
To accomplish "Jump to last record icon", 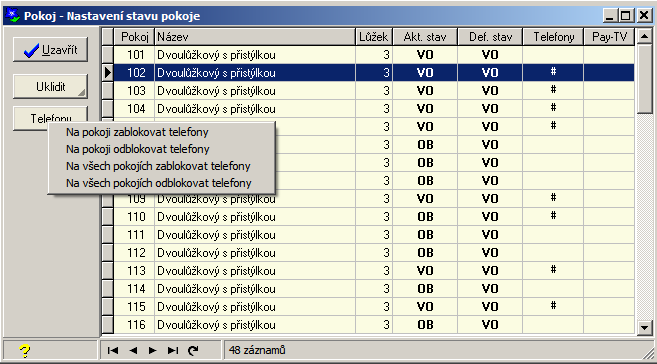I will pyautogui.click(x=173, y=350).
